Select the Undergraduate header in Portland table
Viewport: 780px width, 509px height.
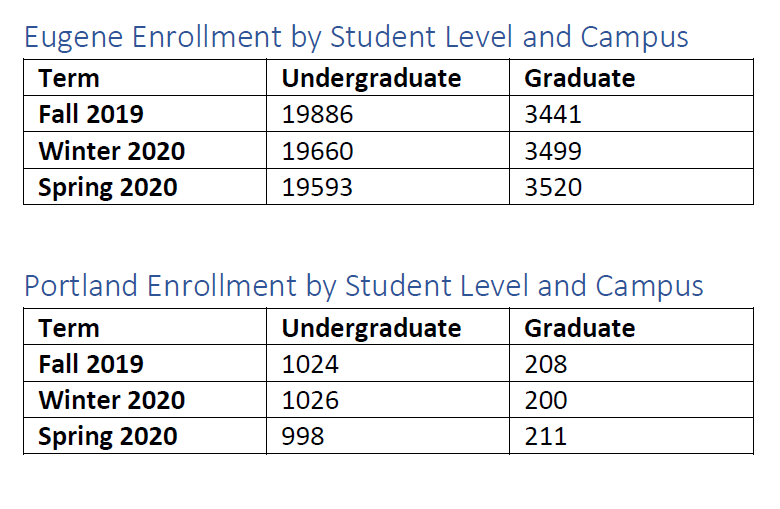[371, 328]
